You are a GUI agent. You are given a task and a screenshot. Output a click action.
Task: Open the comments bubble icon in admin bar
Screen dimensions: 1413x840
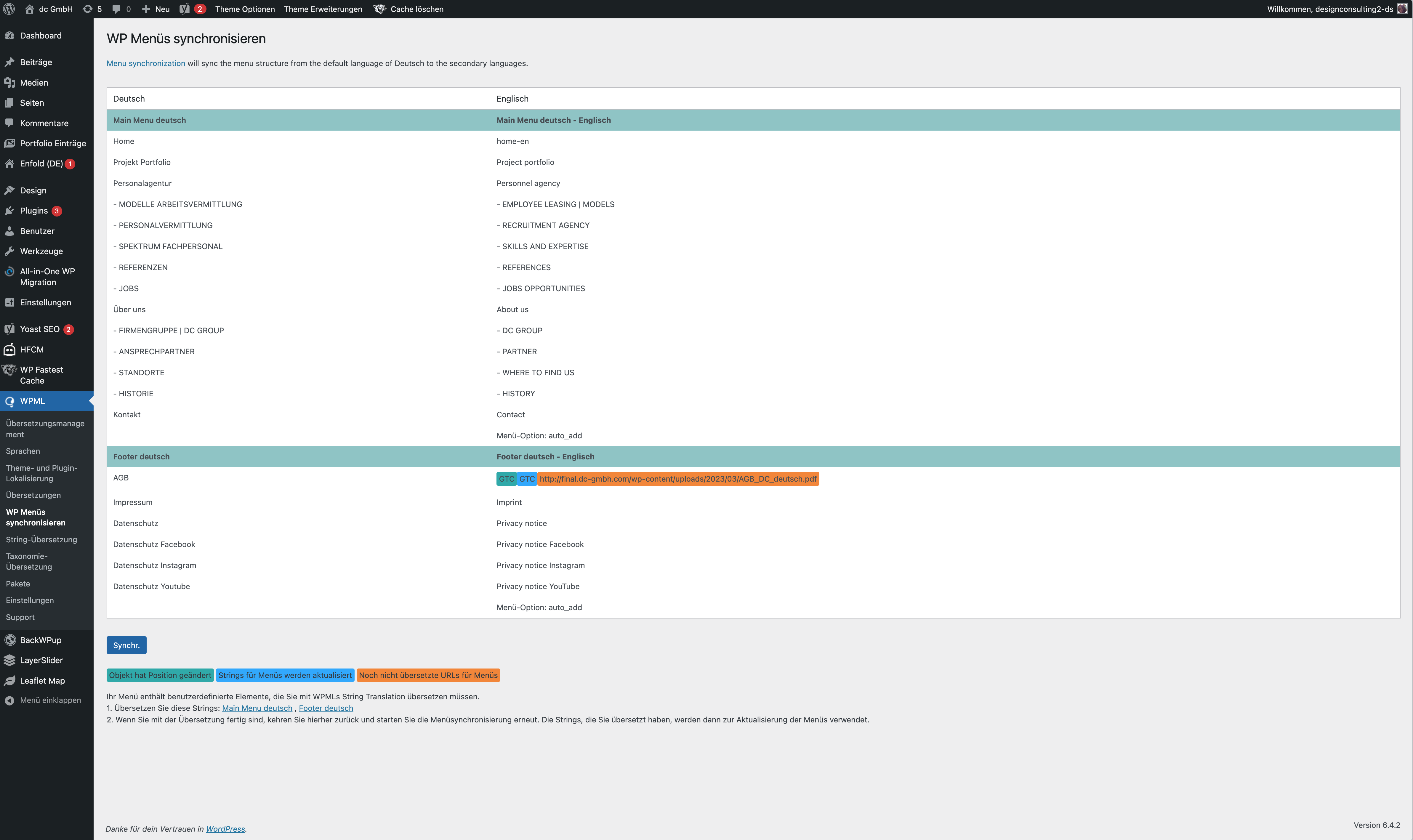[117, 9]
